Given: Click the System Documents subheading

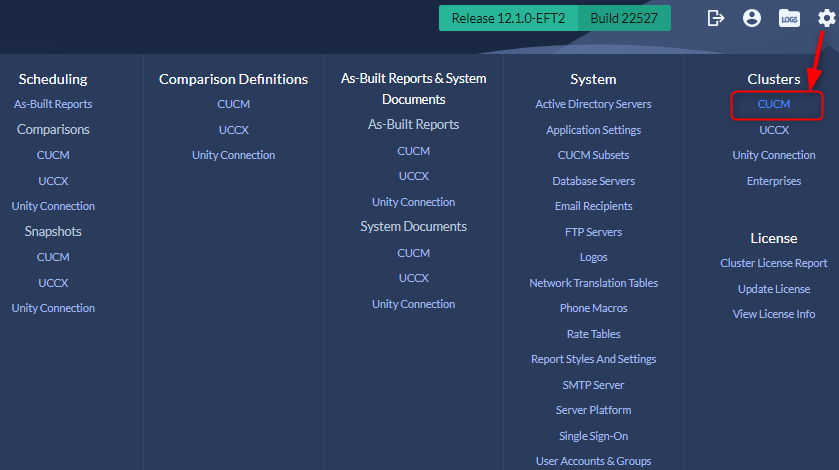Looking at the screenshot, I should coord(413,226).
